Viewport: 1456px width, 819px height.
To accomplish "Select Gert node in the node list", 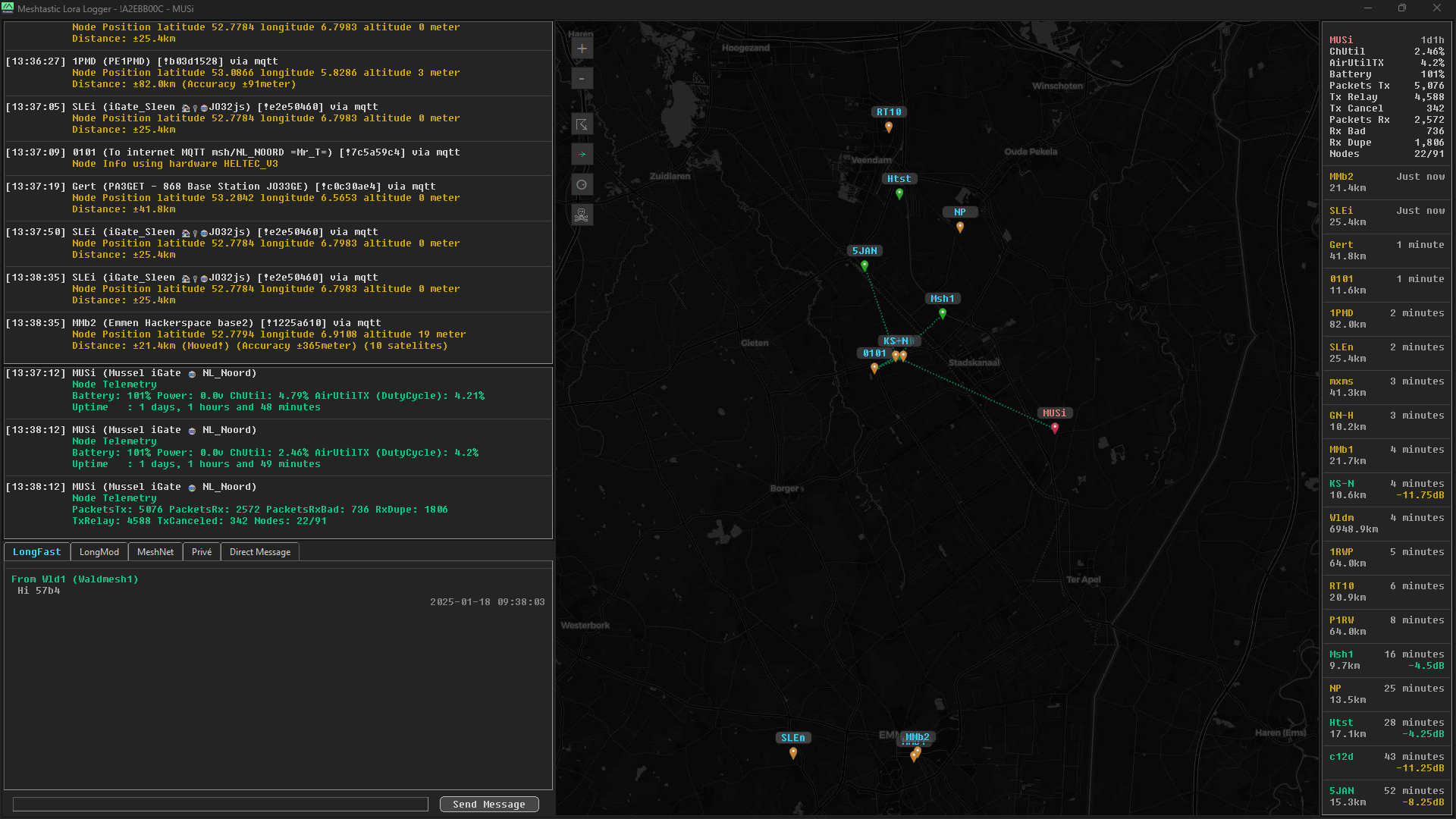I will click(x=1386, y=250).
